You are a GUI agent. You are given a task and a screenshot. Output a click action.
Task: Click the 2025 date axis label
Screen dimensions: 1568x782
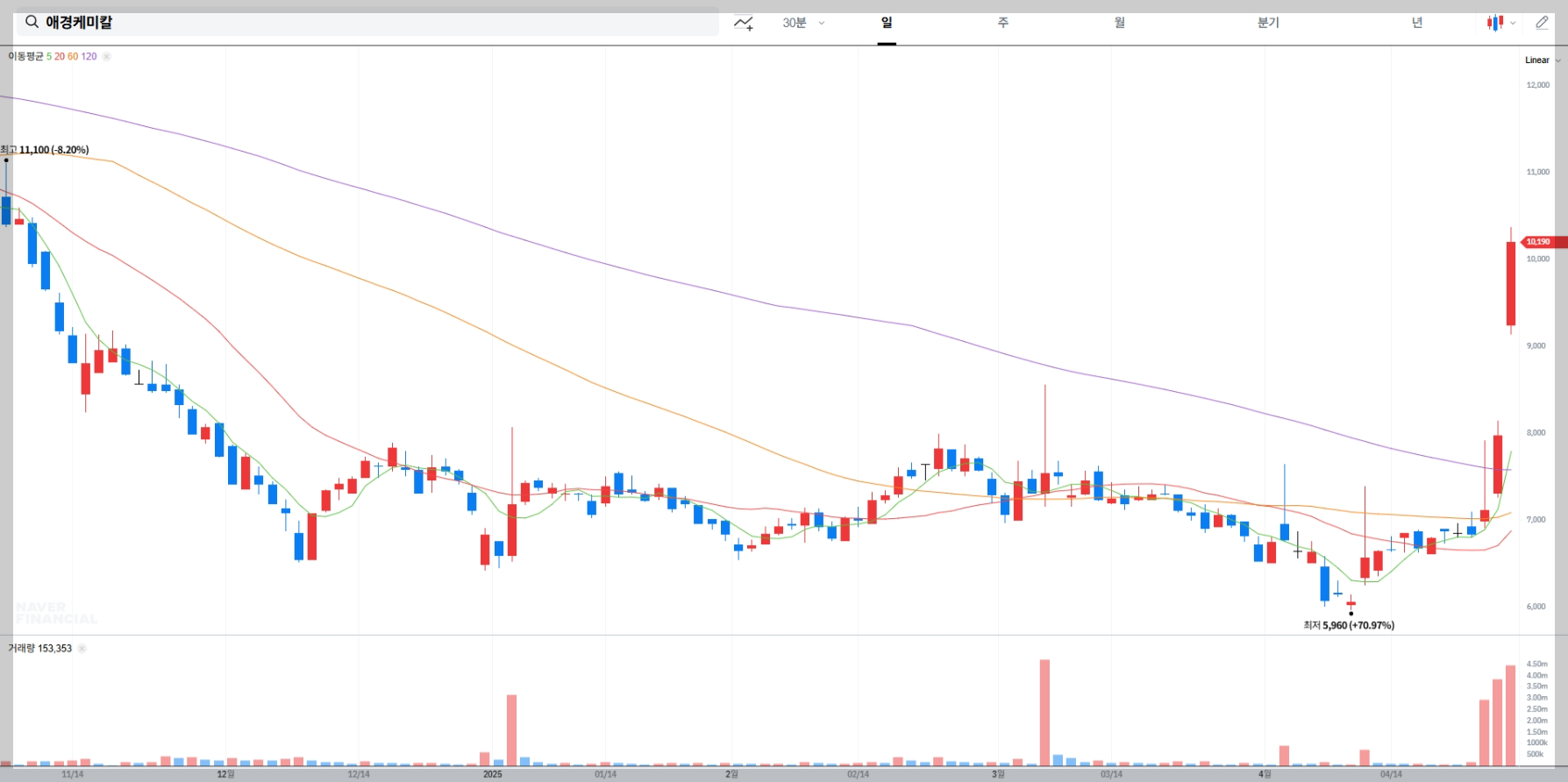pos(493,774)
